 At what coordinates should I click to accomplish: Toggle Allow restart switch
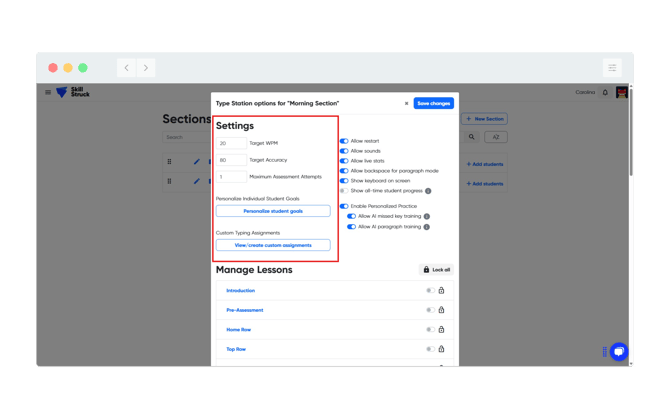344,141
